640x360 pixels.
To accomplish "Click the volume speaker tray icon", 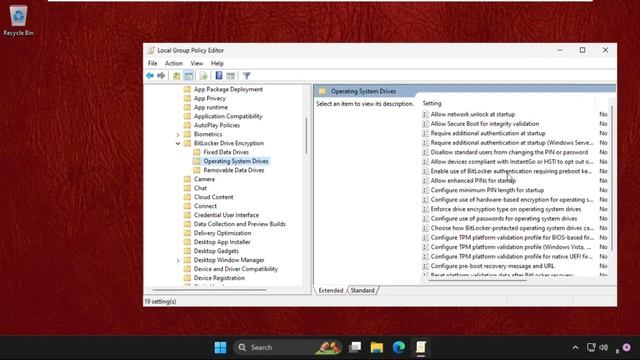I will (x=604, y=347).
